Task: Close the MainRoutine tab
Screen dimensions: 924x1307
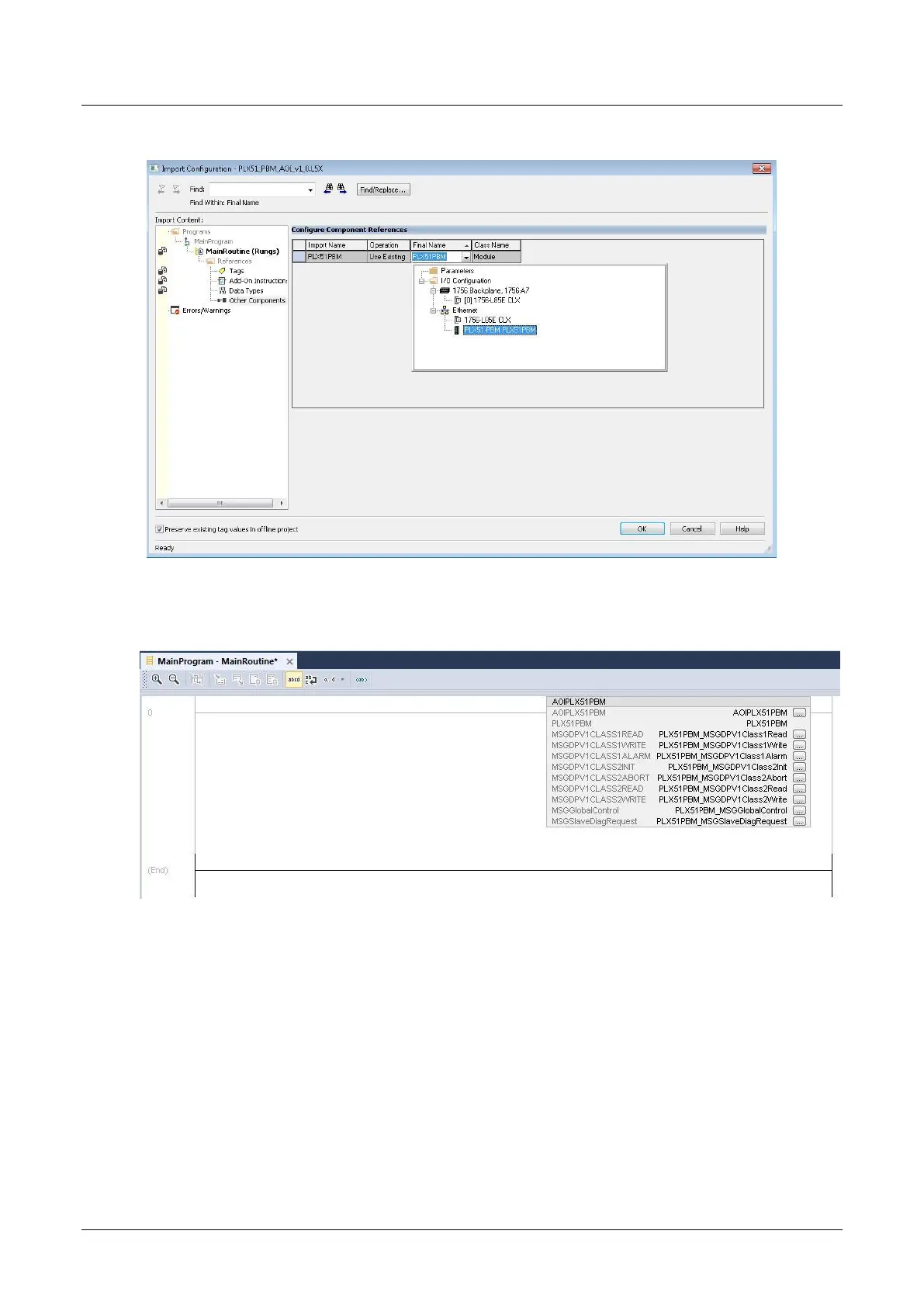Action: [x=289, y=662]
